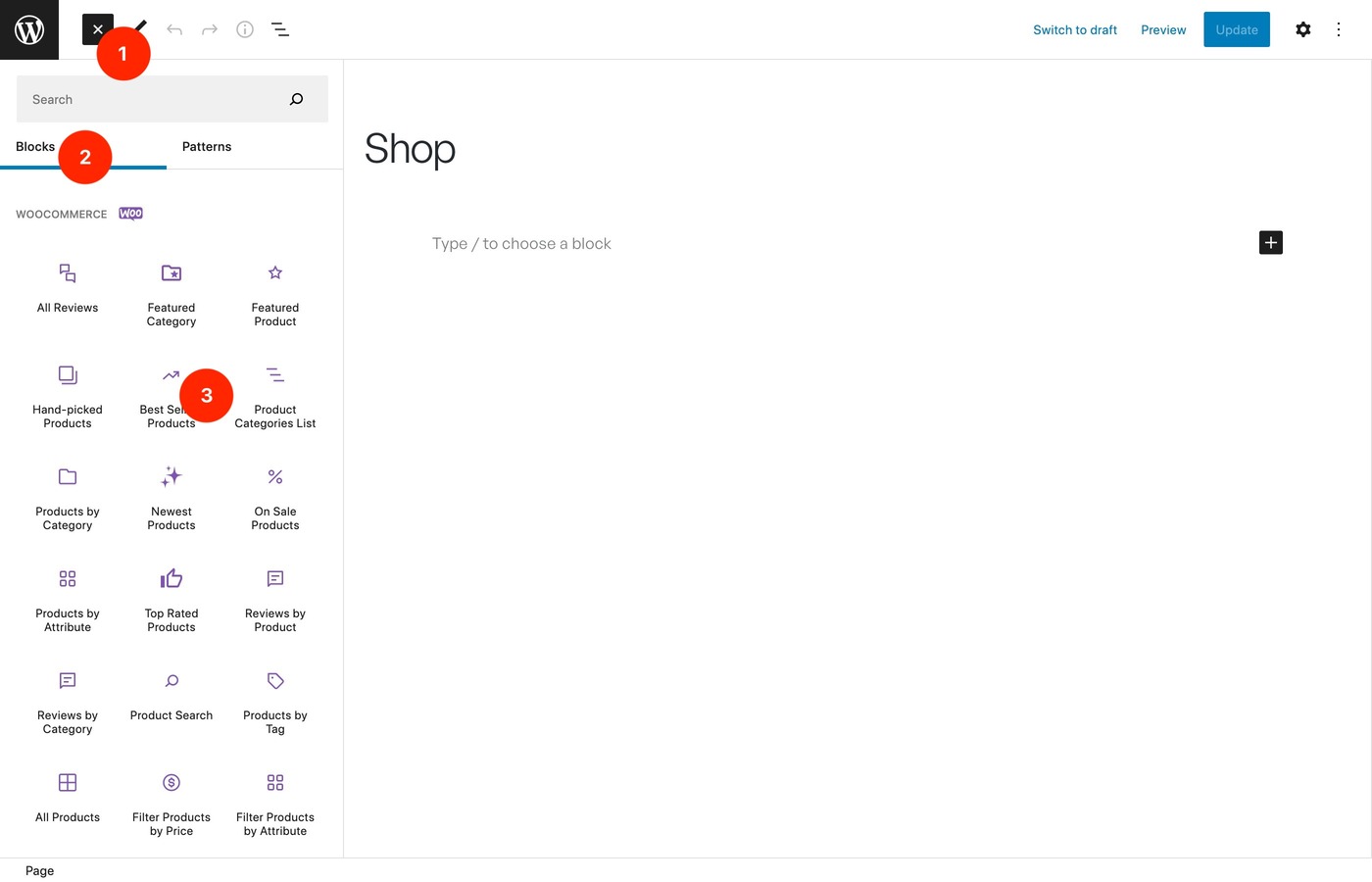
Task: Switch to editing mode with the pencil icon
Action: [x=137, y=28]
